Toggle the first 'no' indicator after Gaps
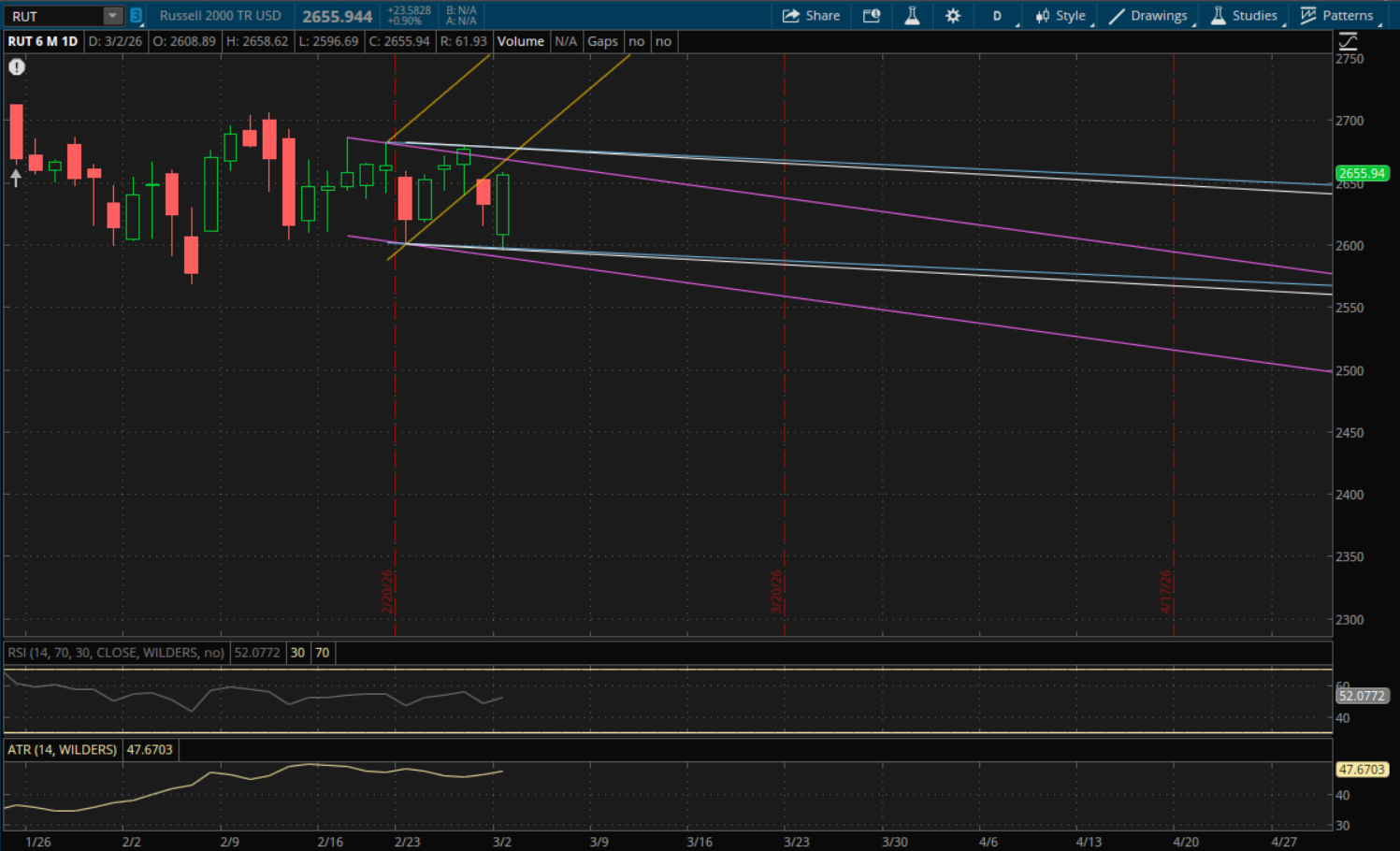The height and width of the screenshot is (851, 1400). 637,41
